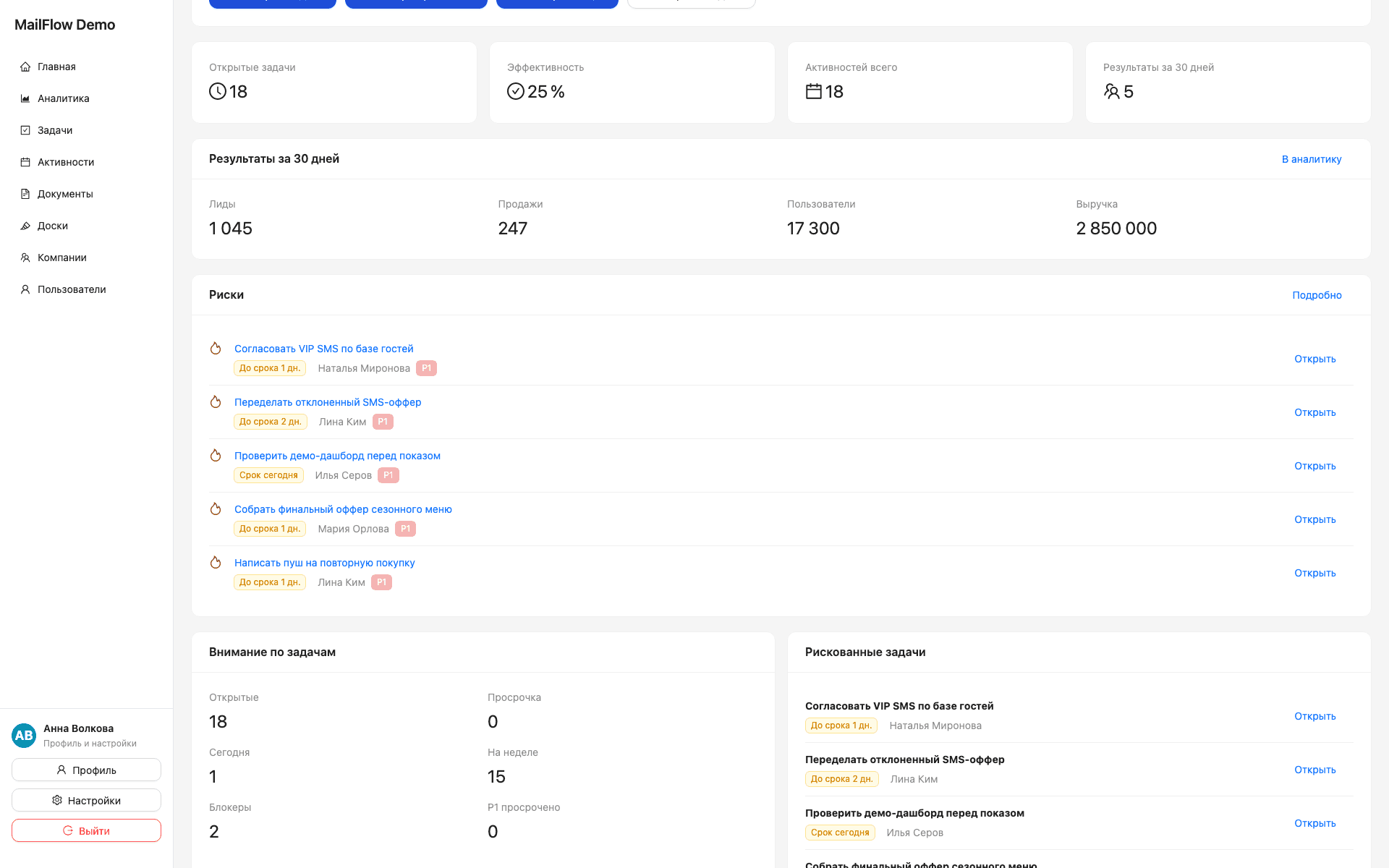Open risk task Написать пуш на повторную покупку
The height and width of the screenshot is (868, 1389).
(324, 563)
